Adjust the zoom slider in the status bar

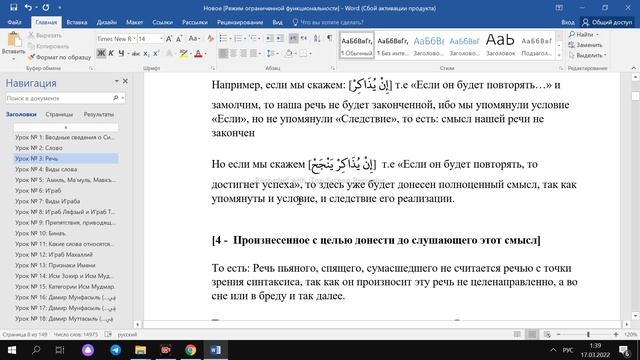click(588, 334)
